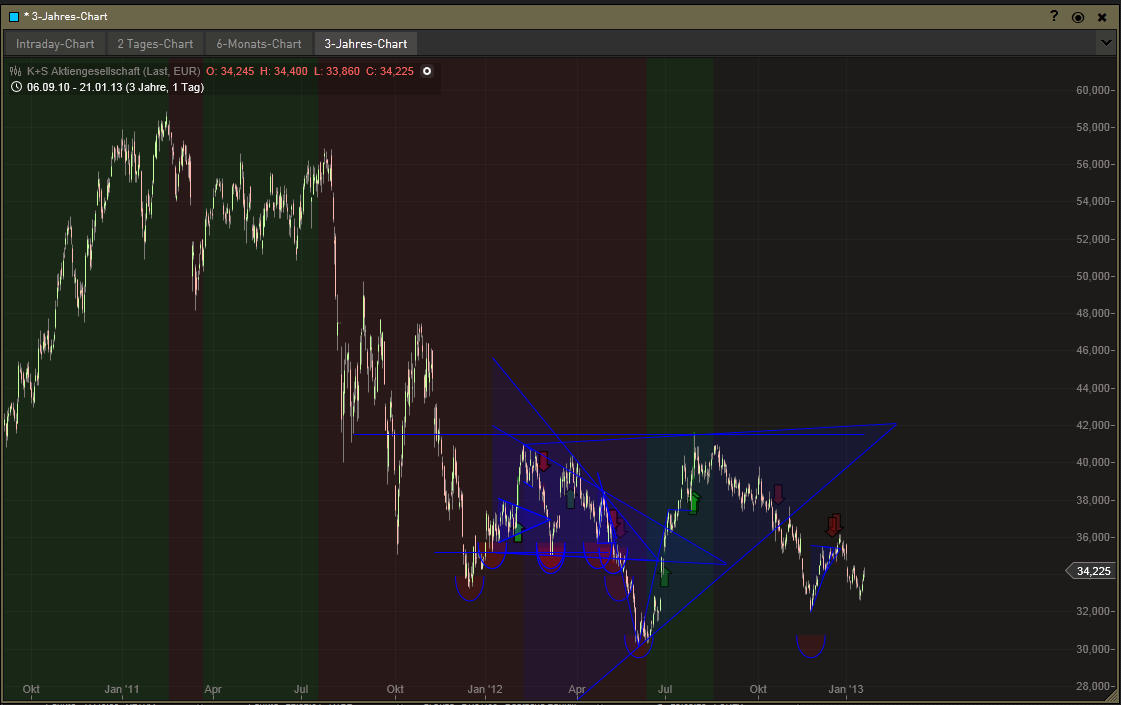Click the blue square window icon
This screenshot has width=1121, height=705.
tap(14, 16)
